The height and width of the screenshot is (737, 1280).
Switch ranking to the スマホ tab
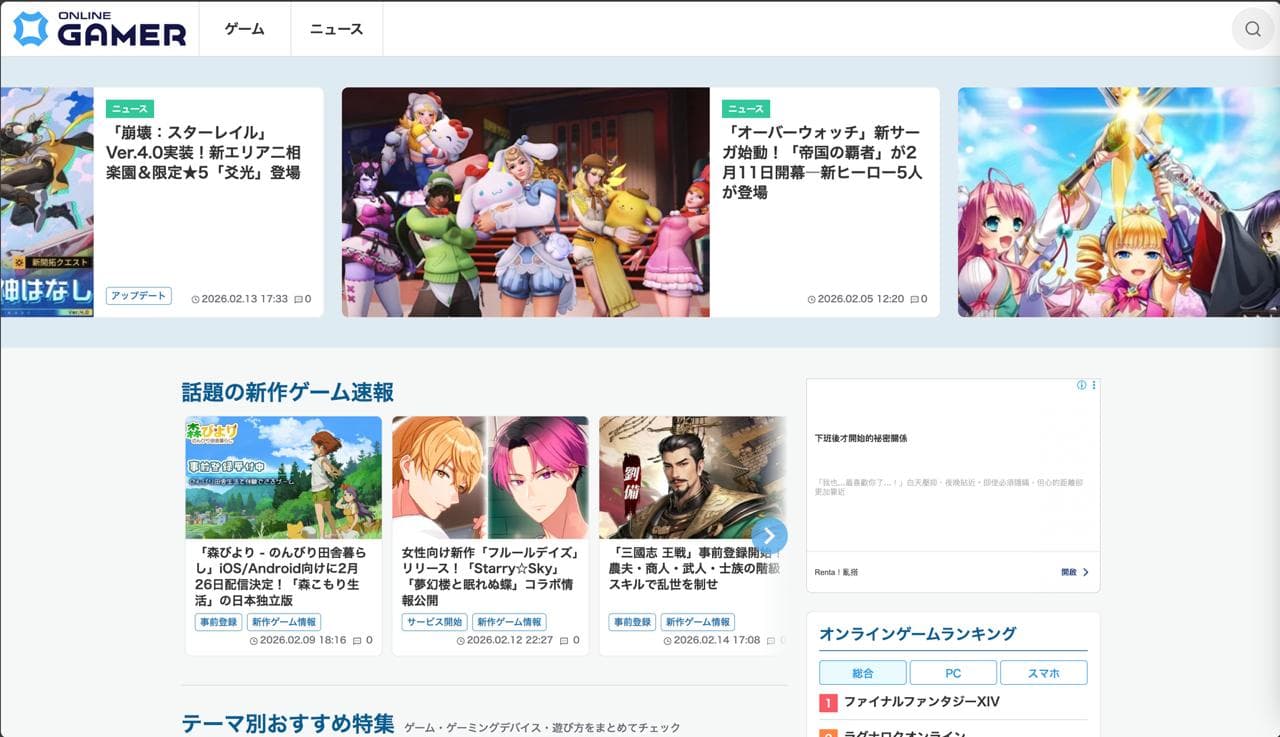[1044, 673]
